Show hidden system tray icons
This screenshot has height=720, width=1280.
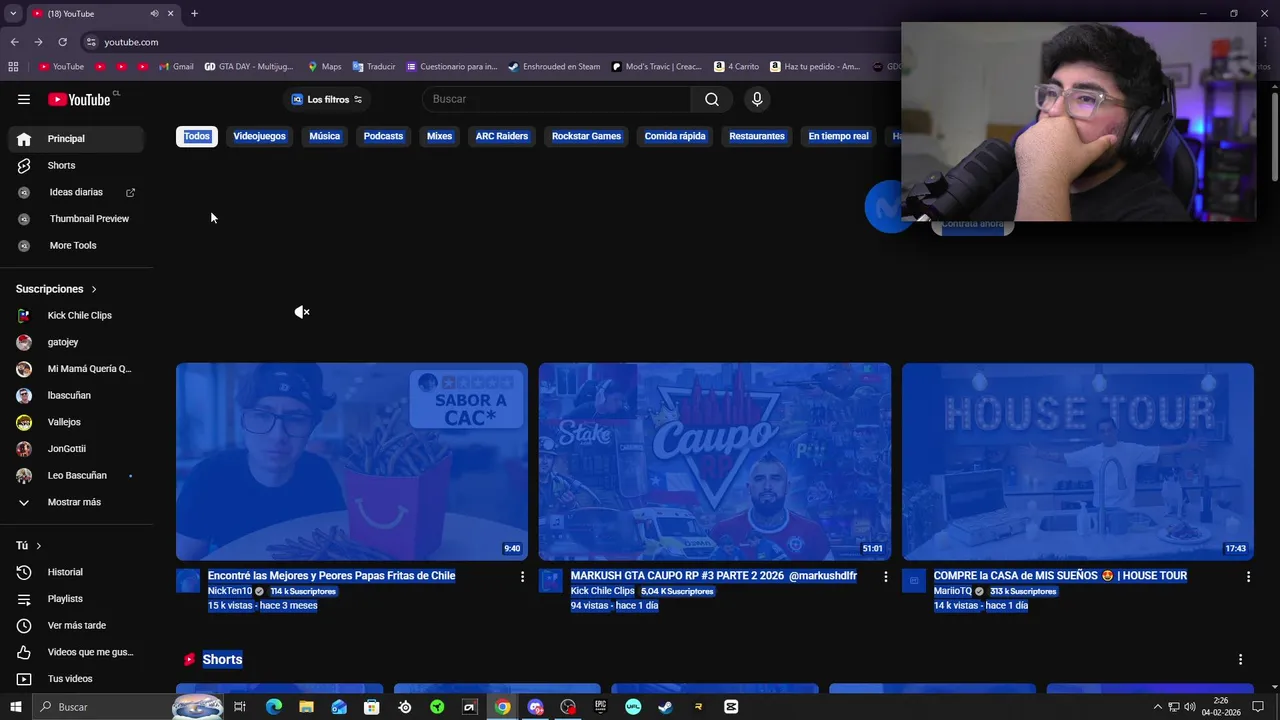coord(1158,707)
